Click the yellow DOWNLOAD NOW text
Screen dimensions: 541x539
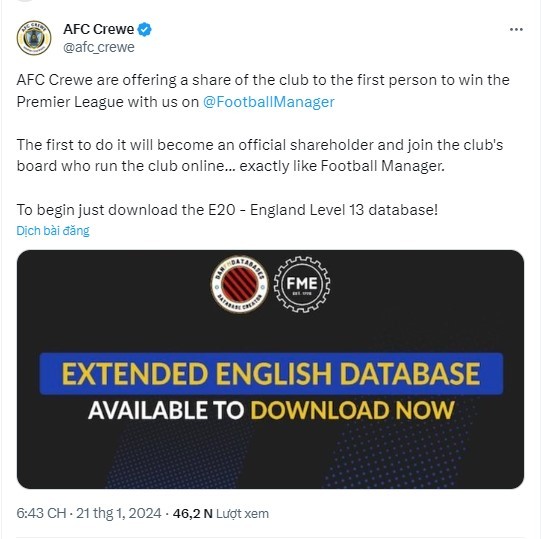(352, 410)
